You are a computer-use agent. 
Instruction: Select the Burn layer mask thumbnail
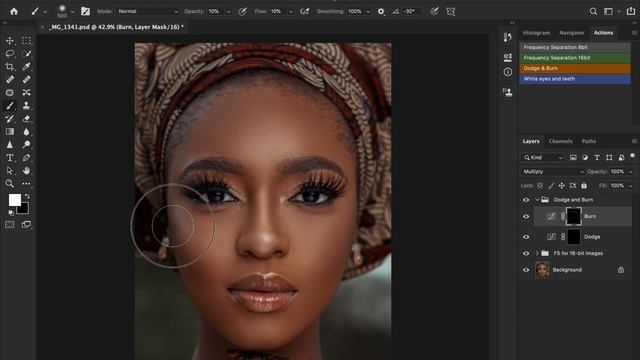point(573,216)
